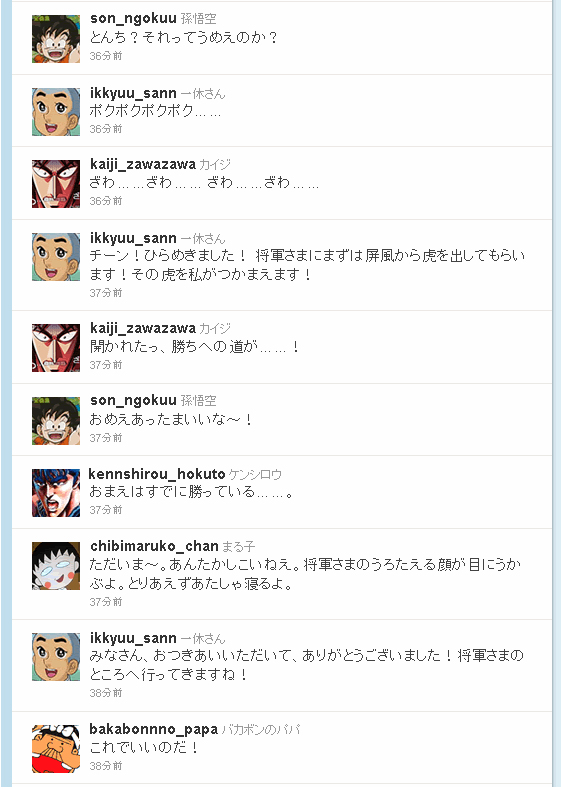
Task: Open kennshirou_hokuto profile picture
Action: (x=56, y=493)
